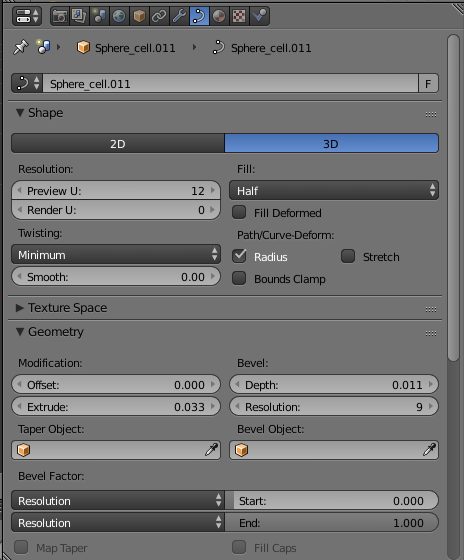
Task: Open the Fill mode Half dropdown
Action: click(x=334, y=190)
